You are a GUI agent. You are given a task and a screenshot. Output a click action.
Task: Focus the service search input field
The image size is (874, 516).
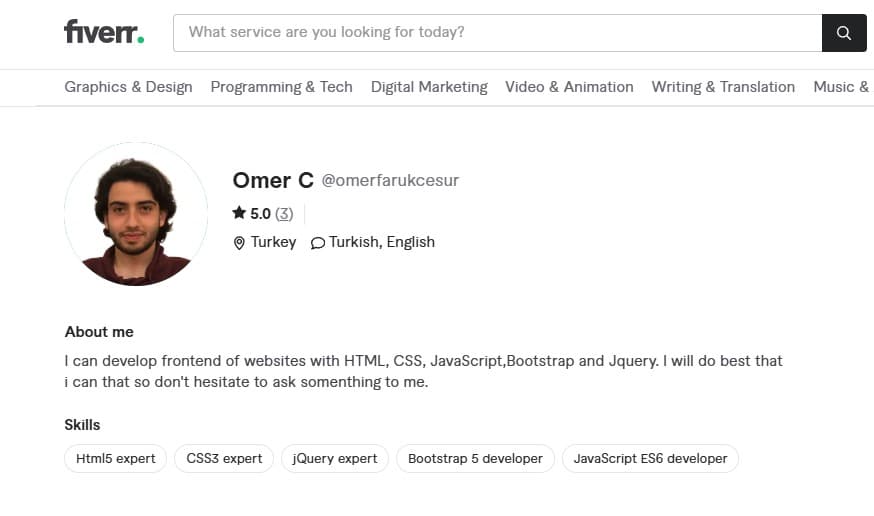pos(497,33)
